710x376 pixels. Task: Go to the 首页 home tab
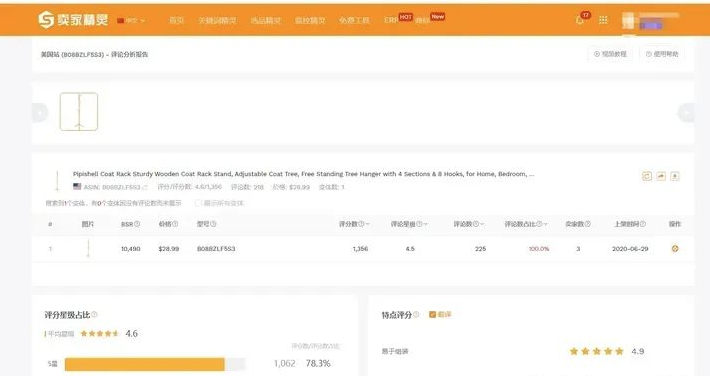point(176,20)
